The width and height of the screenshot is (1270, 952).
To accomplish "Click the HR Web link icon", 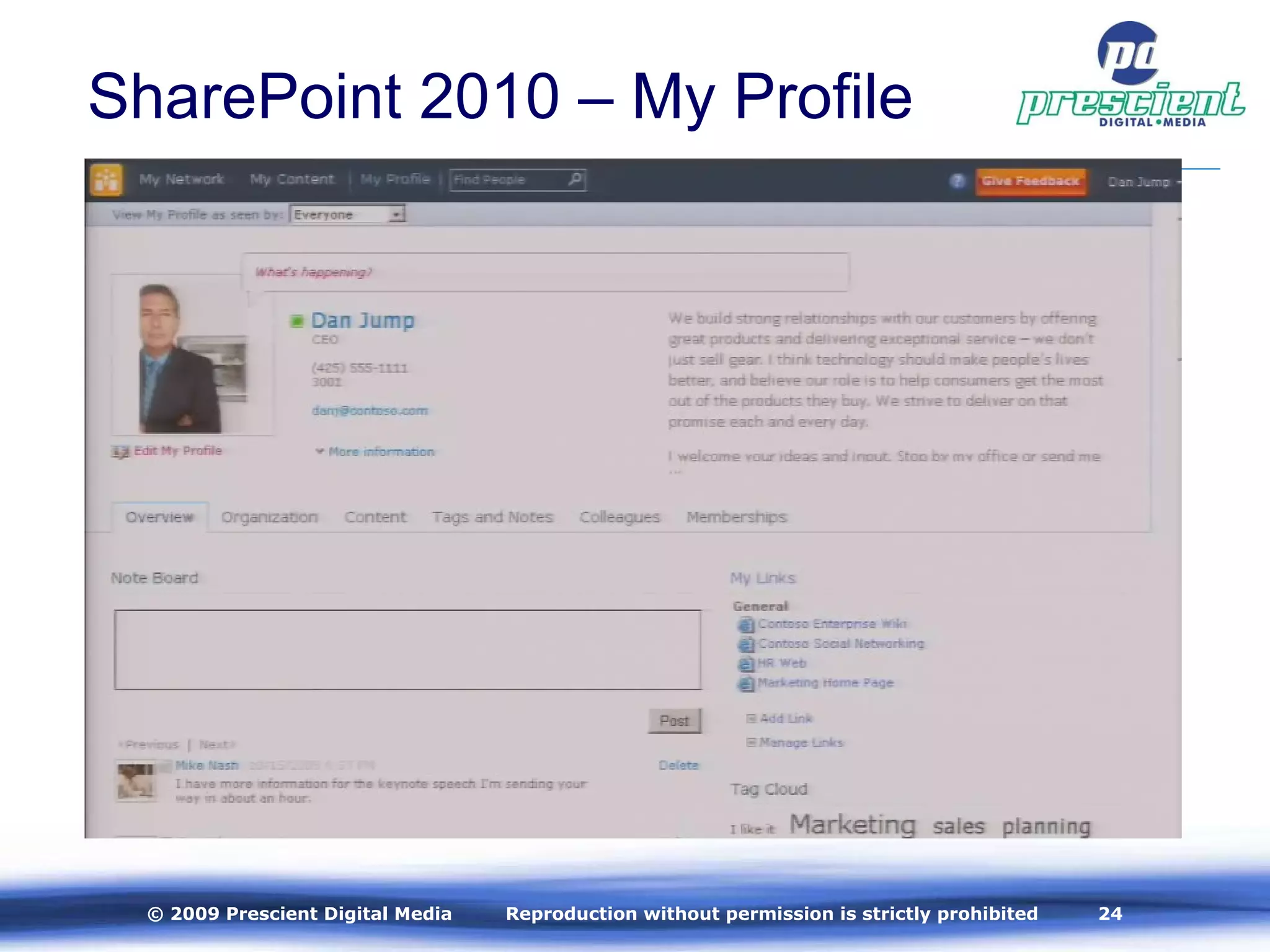I will click(x=746, y=664).
